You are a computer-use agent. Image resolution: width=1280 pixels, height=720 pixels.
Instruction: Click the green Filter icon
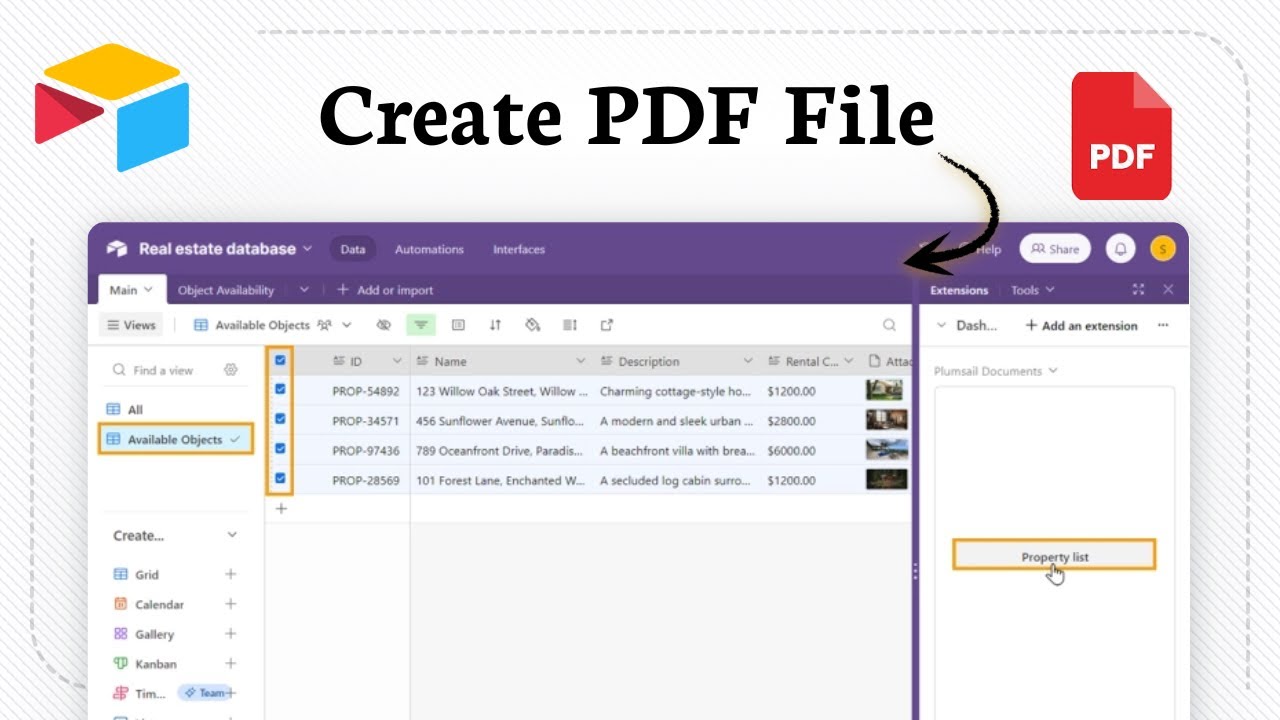tap(421, 325)
